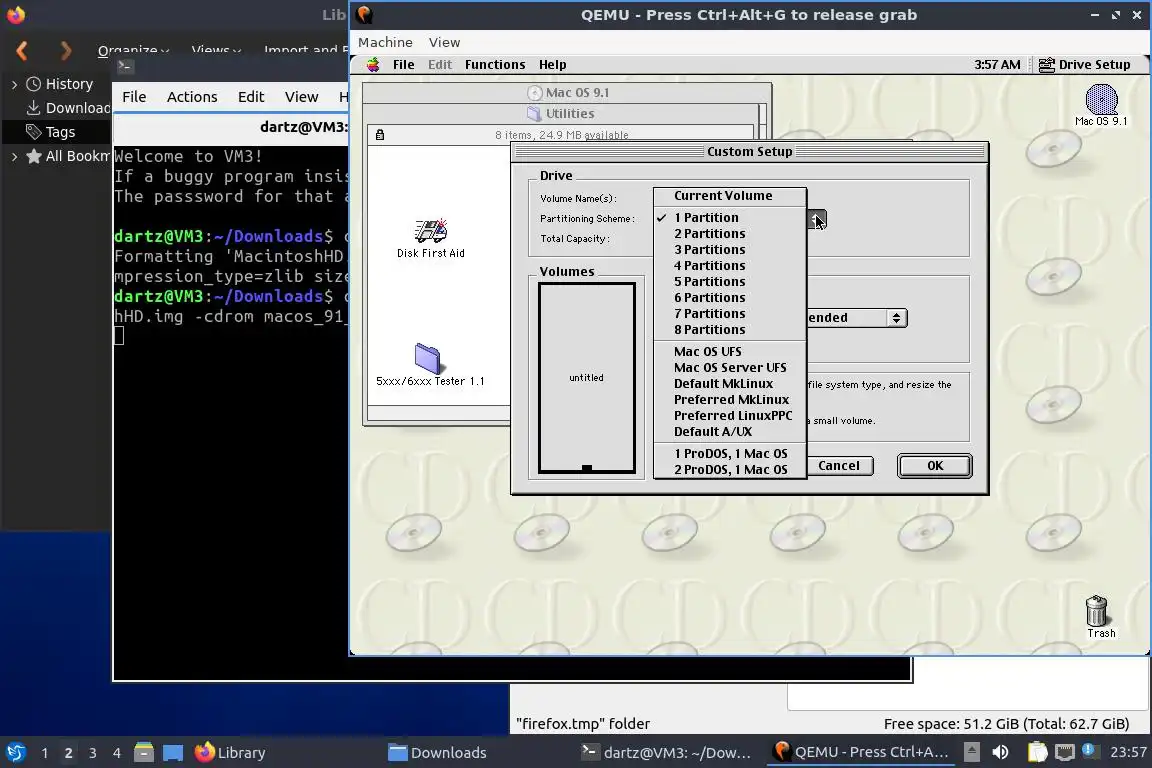Open the start menu icon in taskbar
This screenshot has width=1152, height=768.
click(15, 753)
